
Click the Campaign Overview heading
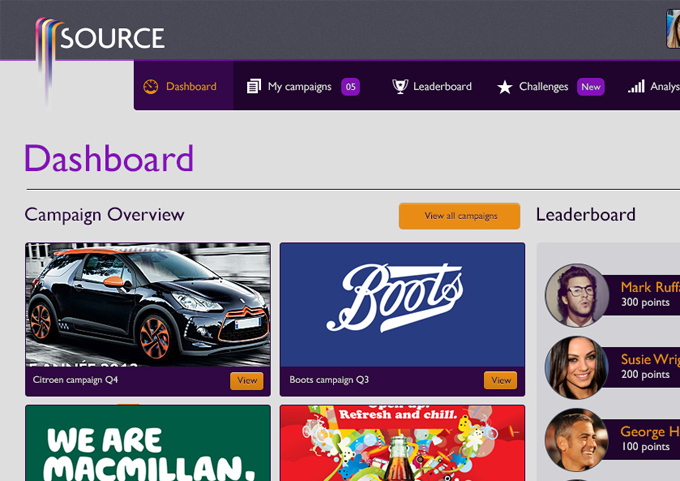[105, 215]
